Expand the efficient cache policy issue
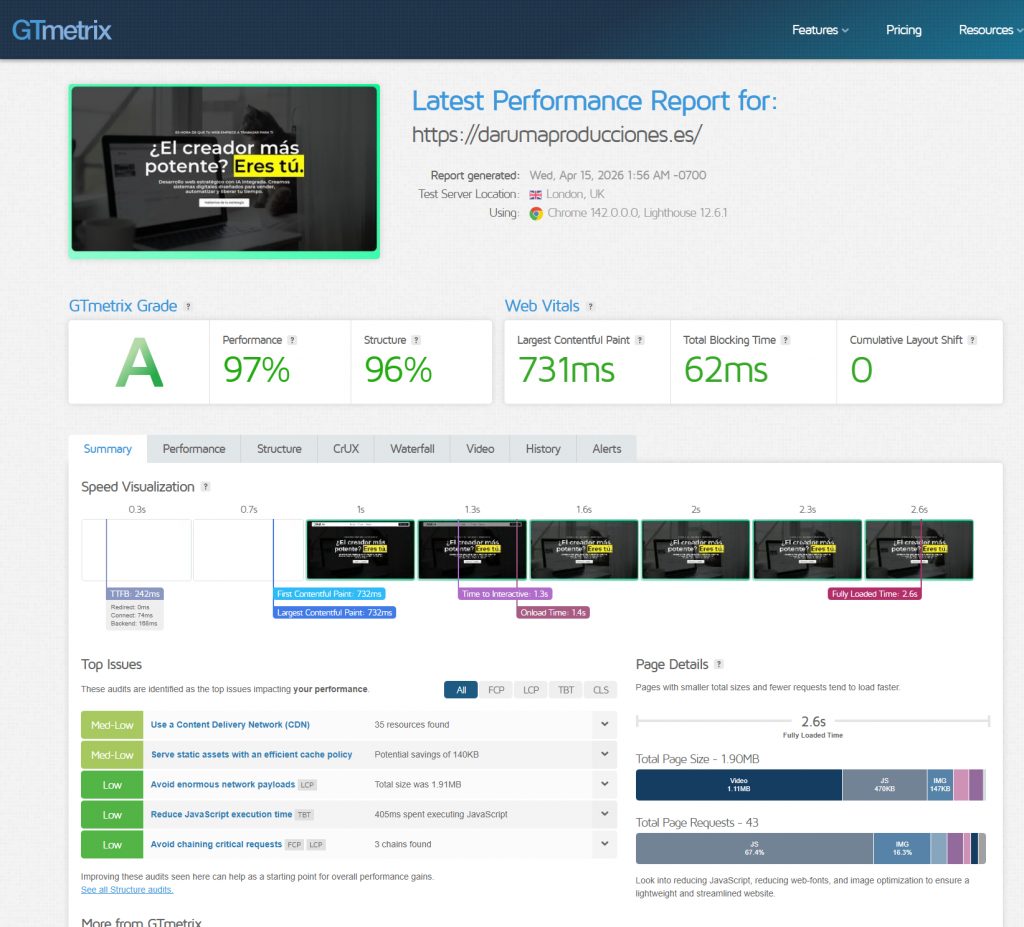The width and height of the screenshot is (1024, 927). click(604, 755)
